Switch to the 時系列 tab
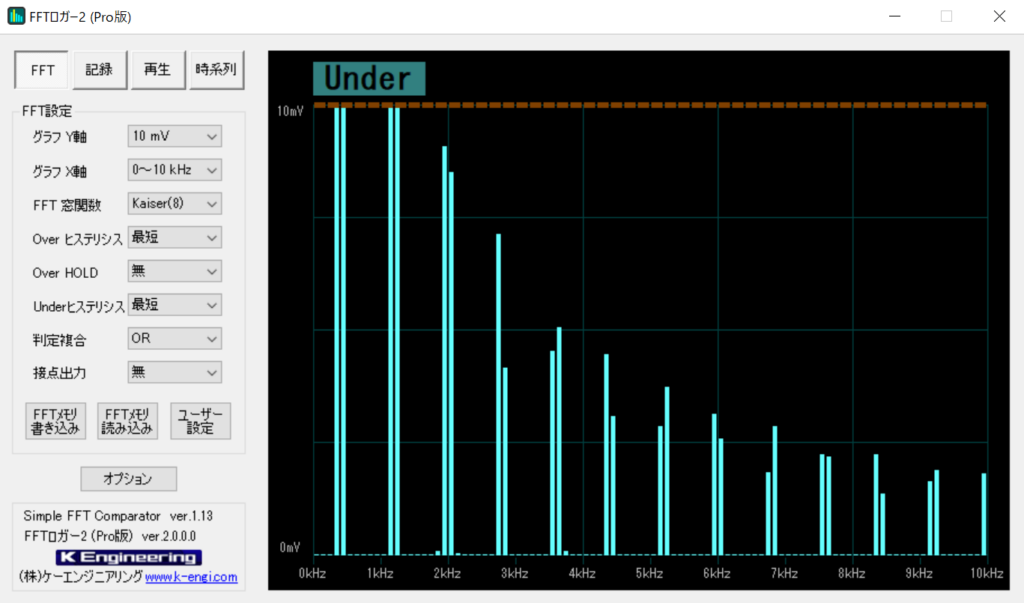This screenshot has height=603, width=1024. (x=216, y=70)
